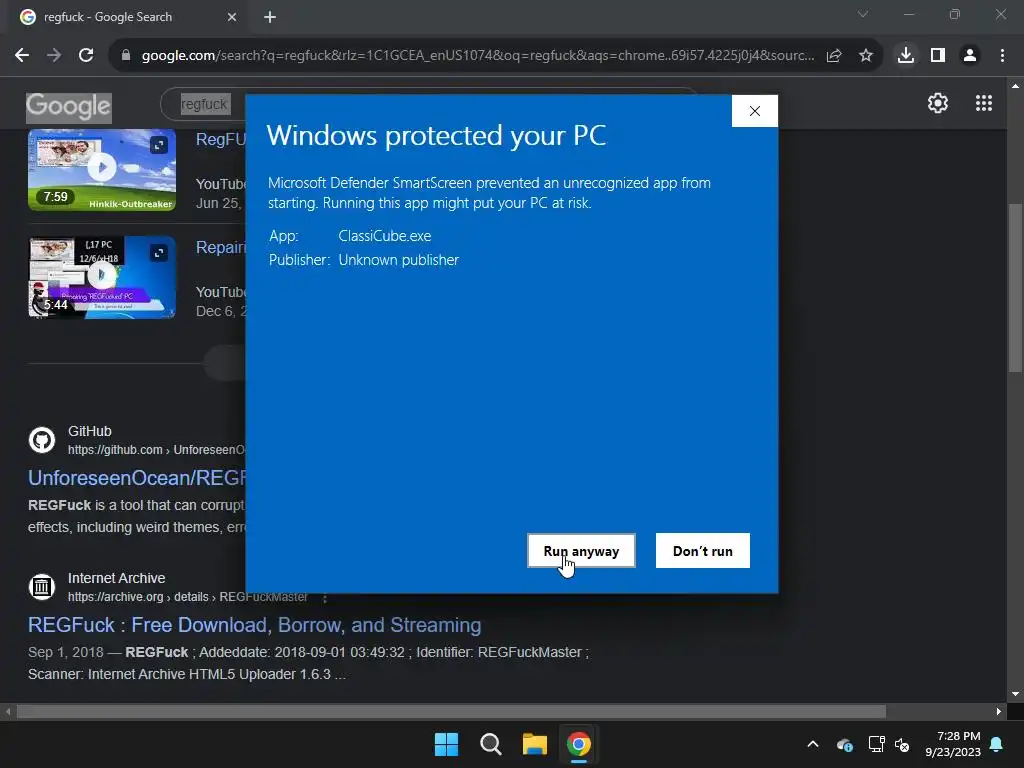Play the 5:44 Repairing REGFucked PC thumbnail
Viewport: 1024px width, 768px height.
(x=102, y=277)
